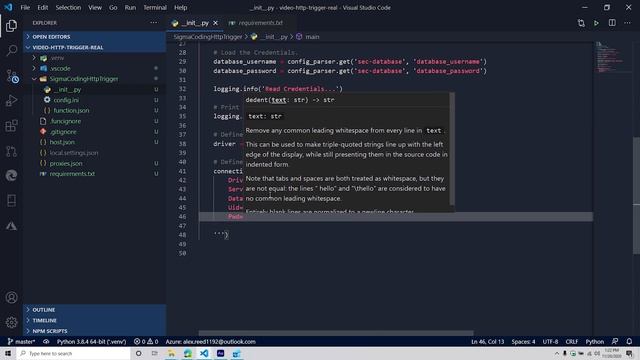Change Python language mode in status bar
Viewport: 640px width, 360px height.
pyautogui.click(x=595, y=342)
